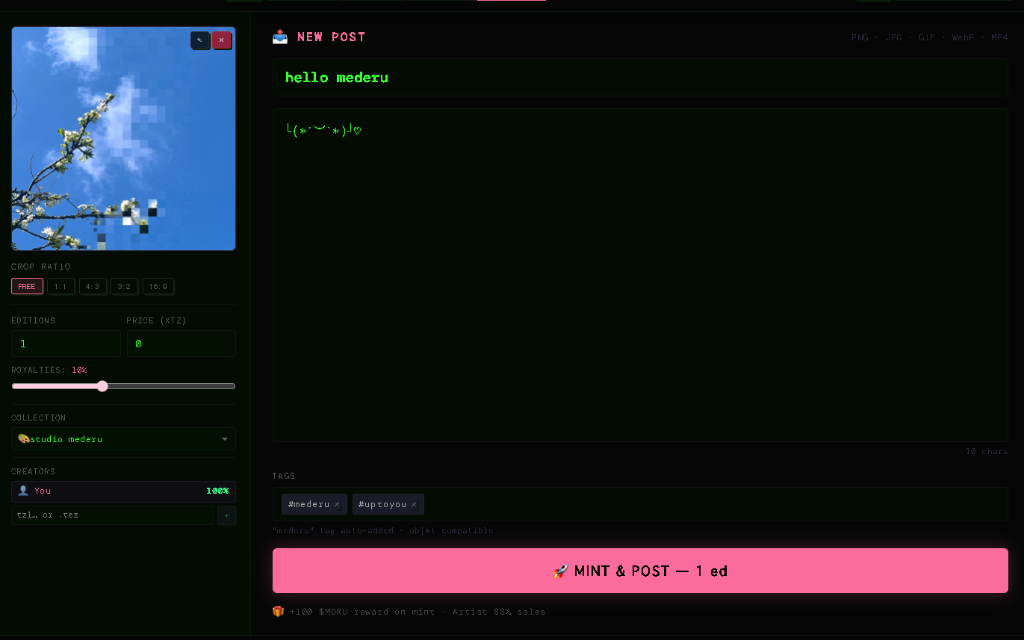Click the user icon beside You
Viewport: 1024px width, 640px height.
23,491
